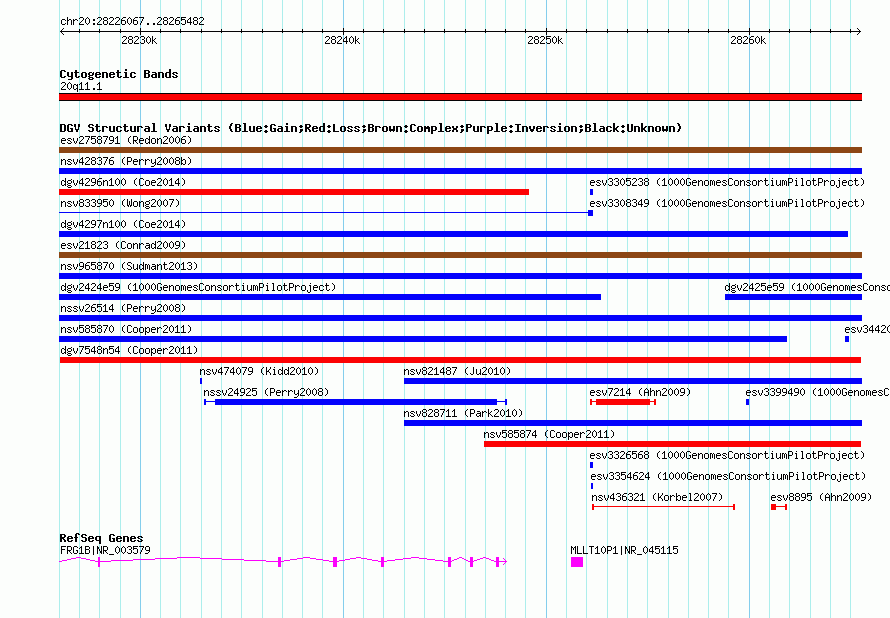Select the blue dgv2425e59 gain bar

click(x=794, y=297)
